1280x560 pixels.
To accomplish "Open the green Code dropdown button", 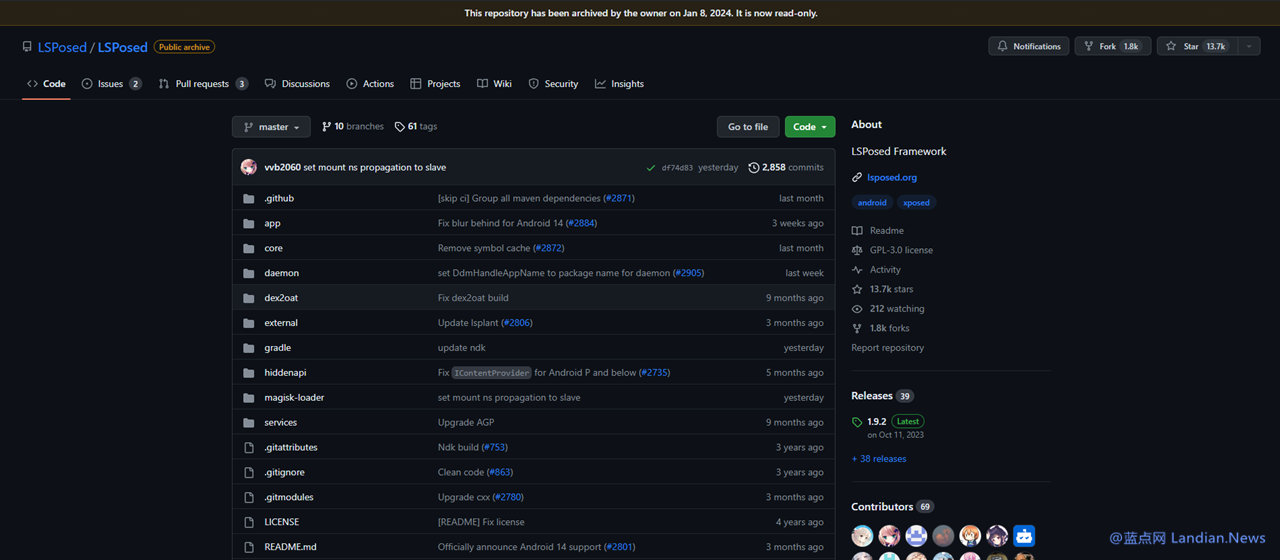I will 810,127.
